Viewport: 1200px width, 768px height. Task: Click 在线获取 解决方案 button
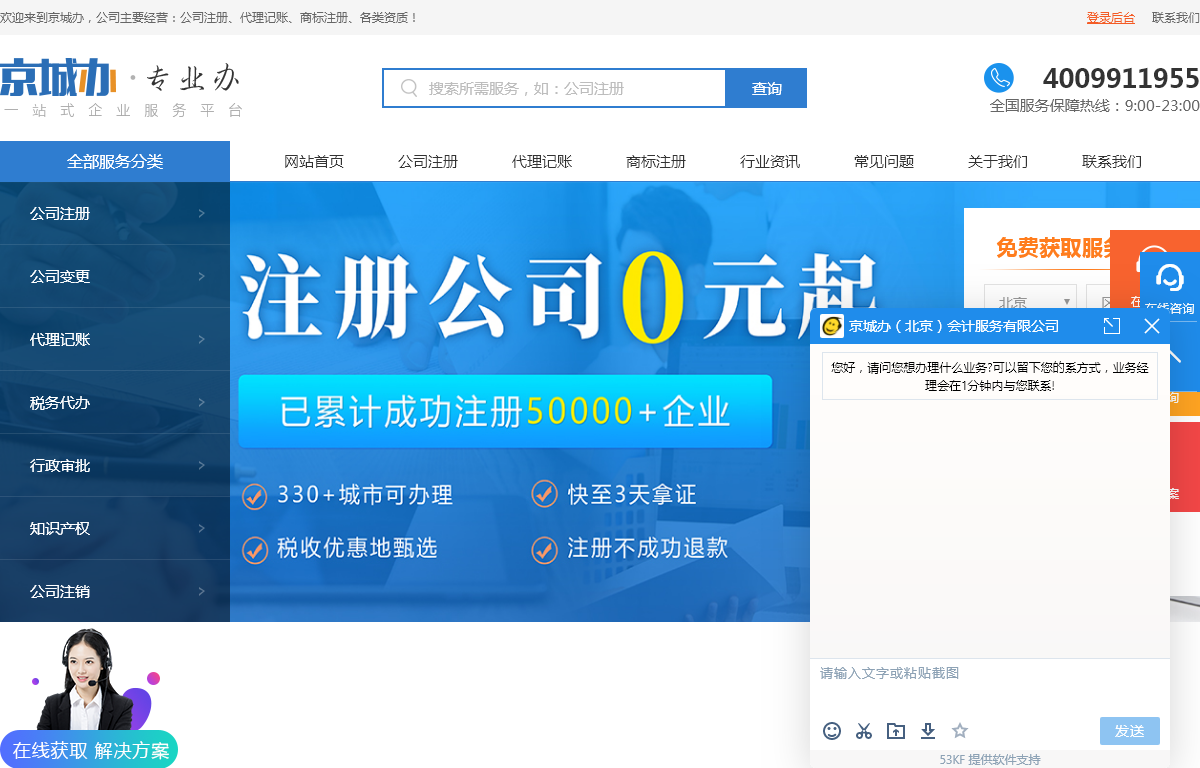[89, 750]
